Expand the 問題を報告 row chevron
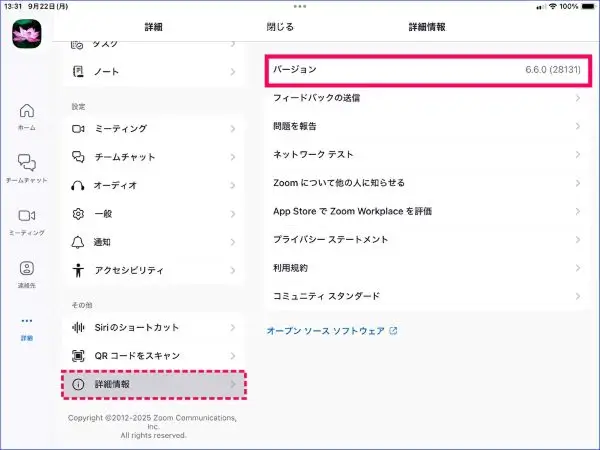The width and height of the screenshot is (600, 450). 577,126
